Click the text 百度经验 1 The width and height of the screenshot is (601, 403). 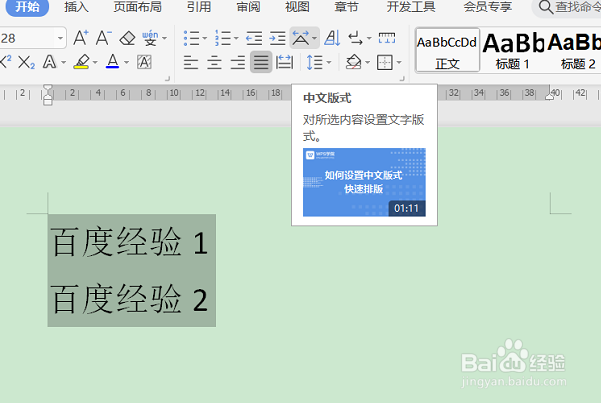pos(129,242)
